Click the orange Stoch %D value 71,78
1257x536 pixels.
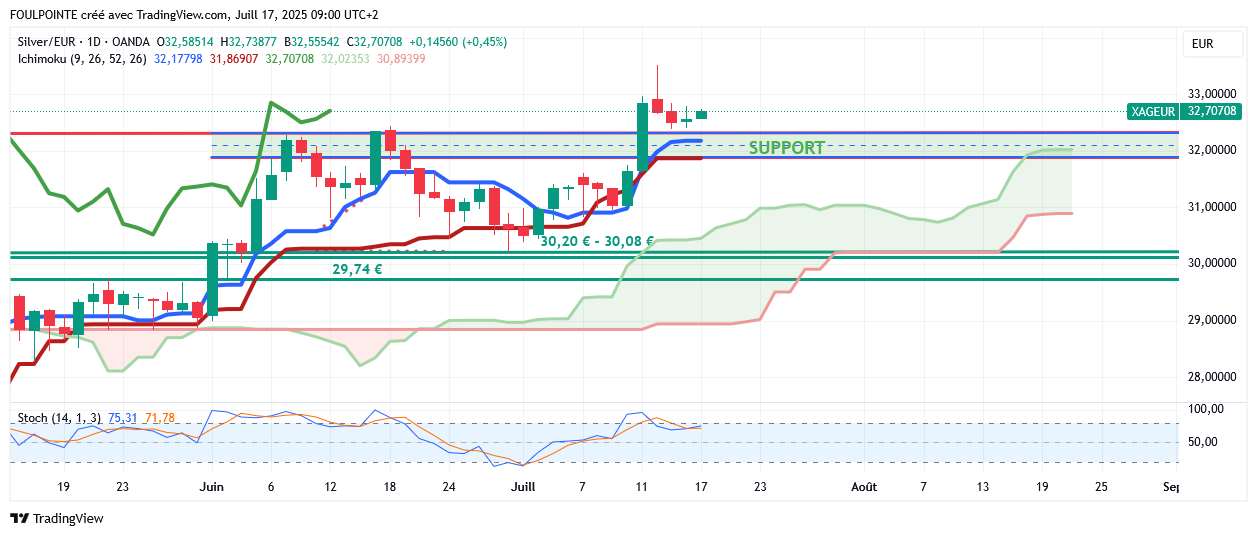pos(159,417)
